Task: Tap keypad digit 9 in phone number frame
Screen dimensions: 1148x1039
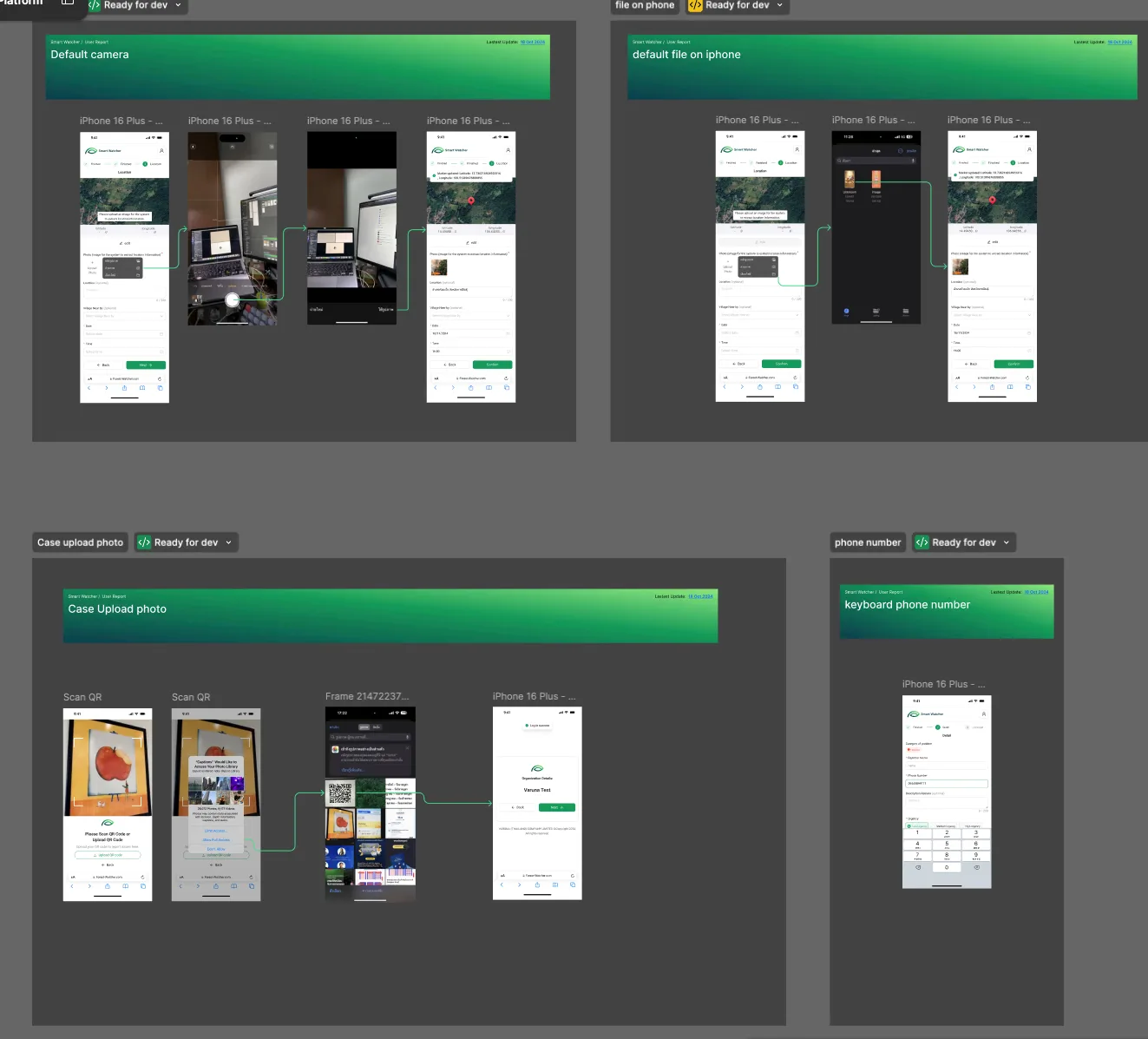Action: click(x=976, y=856)
